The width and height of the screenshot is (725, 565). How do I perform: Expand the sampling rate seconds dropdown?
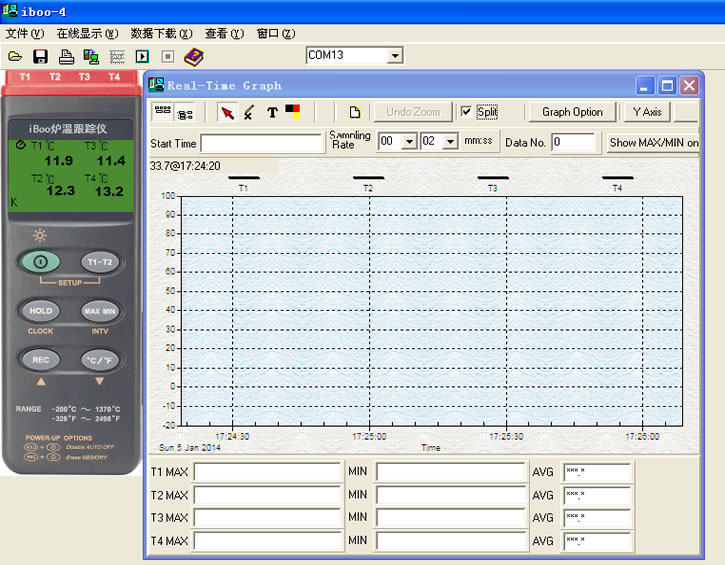450,142
